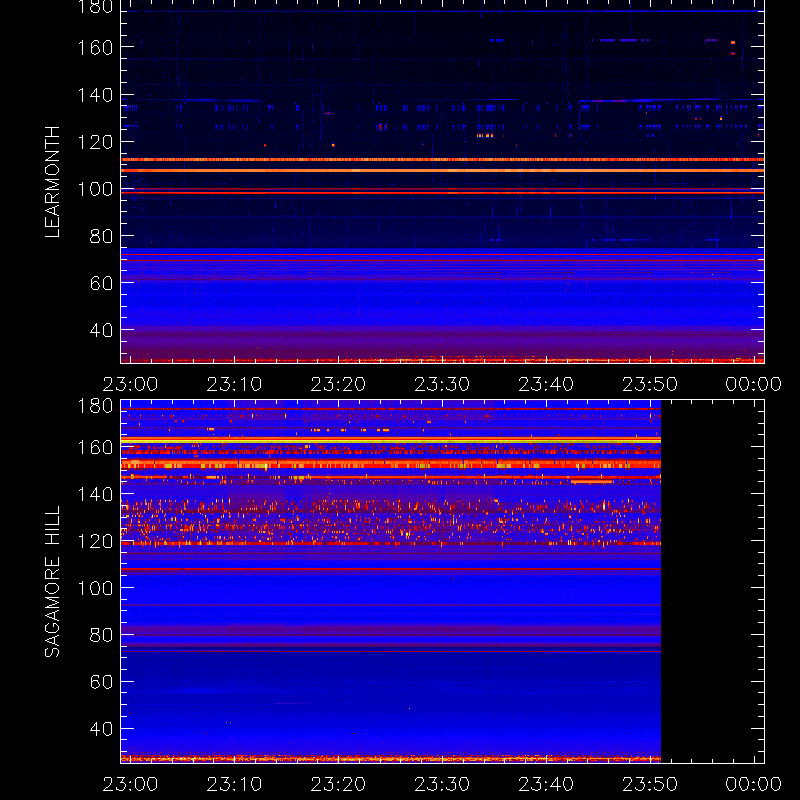Choose the 00:00 time label under the Sagamore Hill plot
Image resolution: width=800 pixels, height=800 pixels.
click(x=754, y=784)
